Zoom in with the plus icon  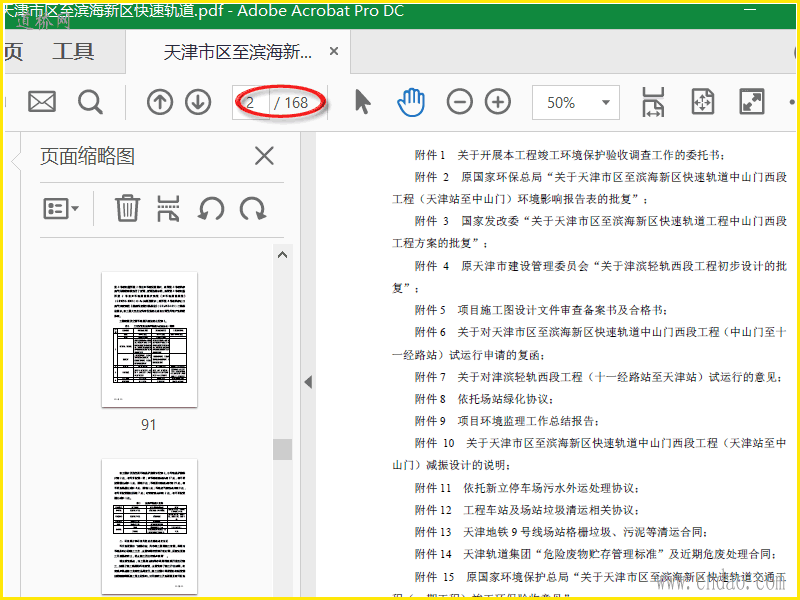click(x=498, y=102)
